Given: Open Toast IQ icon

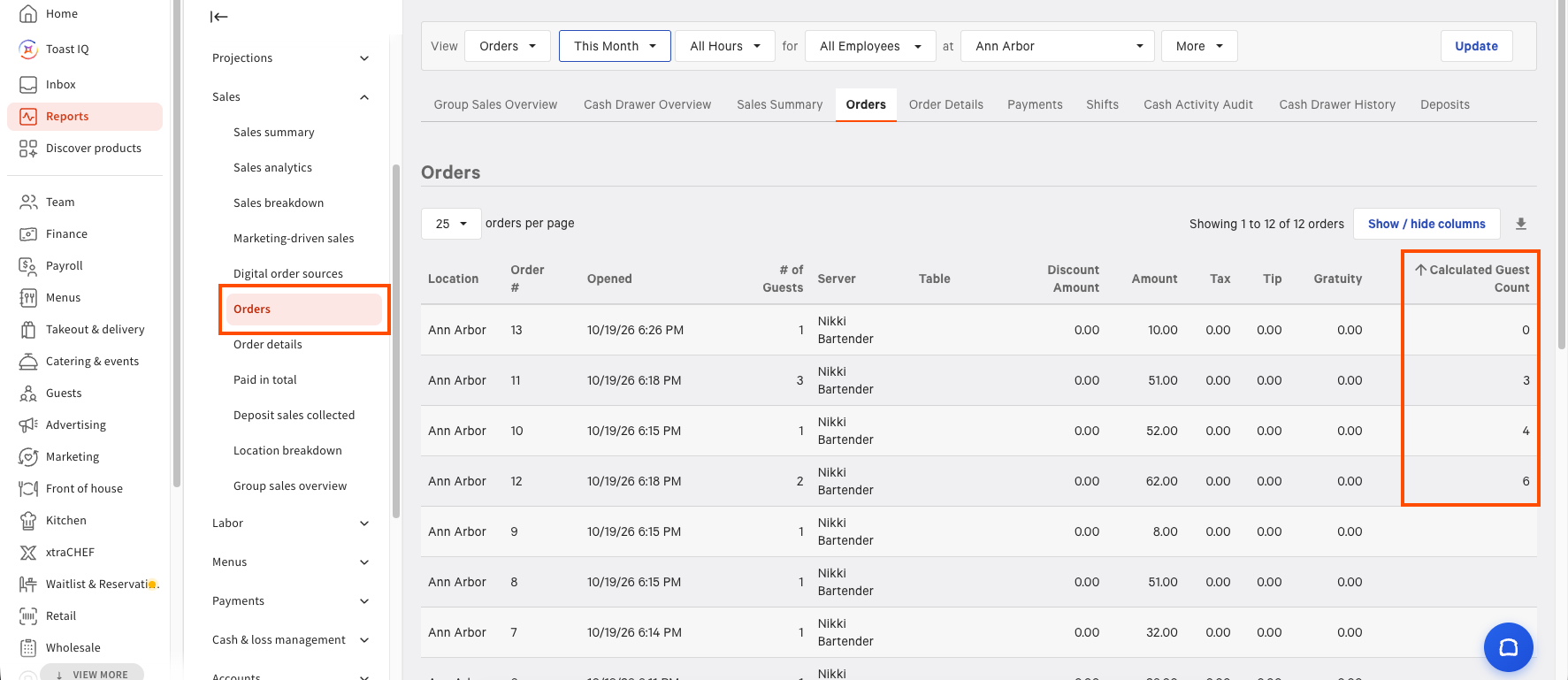Looking at the screenshot, I should (28, 49).
